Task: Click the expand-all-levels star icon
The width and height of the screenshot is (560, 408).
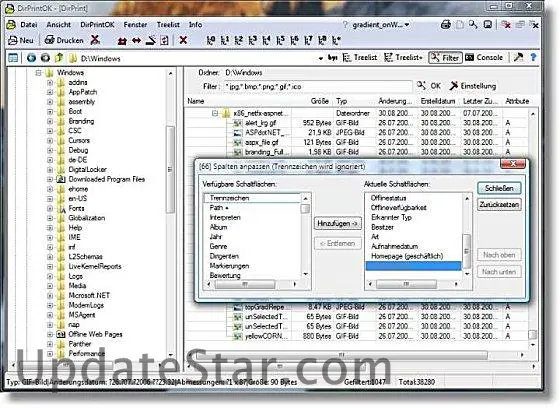Action: click(336, 40)
